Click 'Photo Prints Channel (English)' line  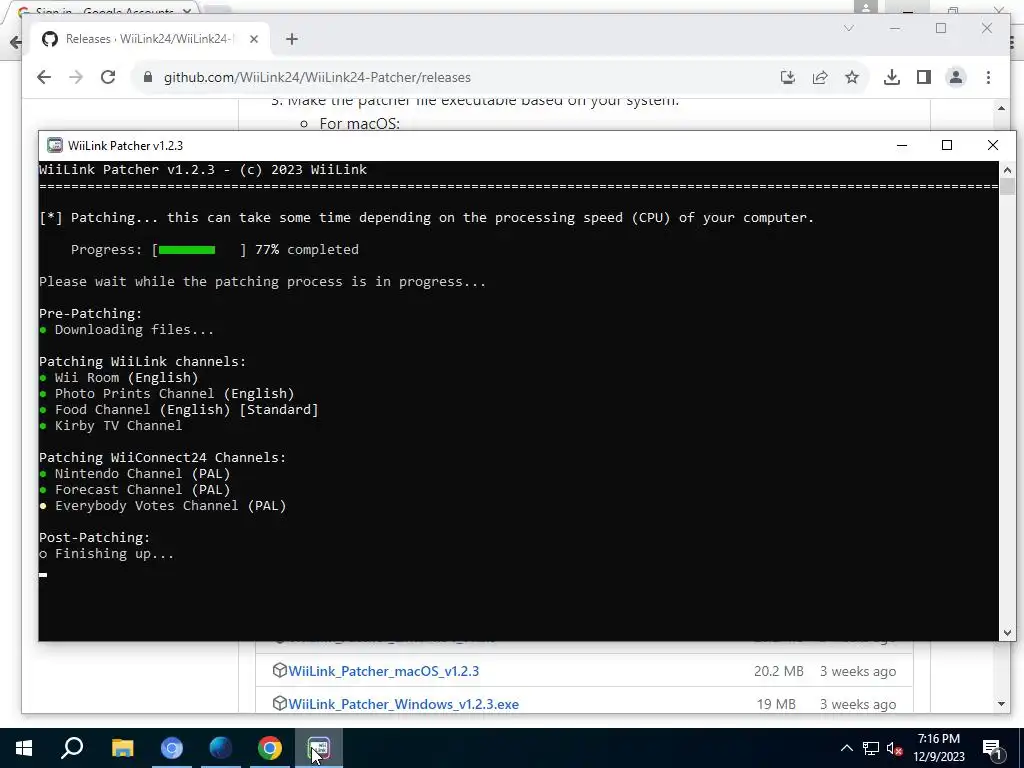pos(174,394)
